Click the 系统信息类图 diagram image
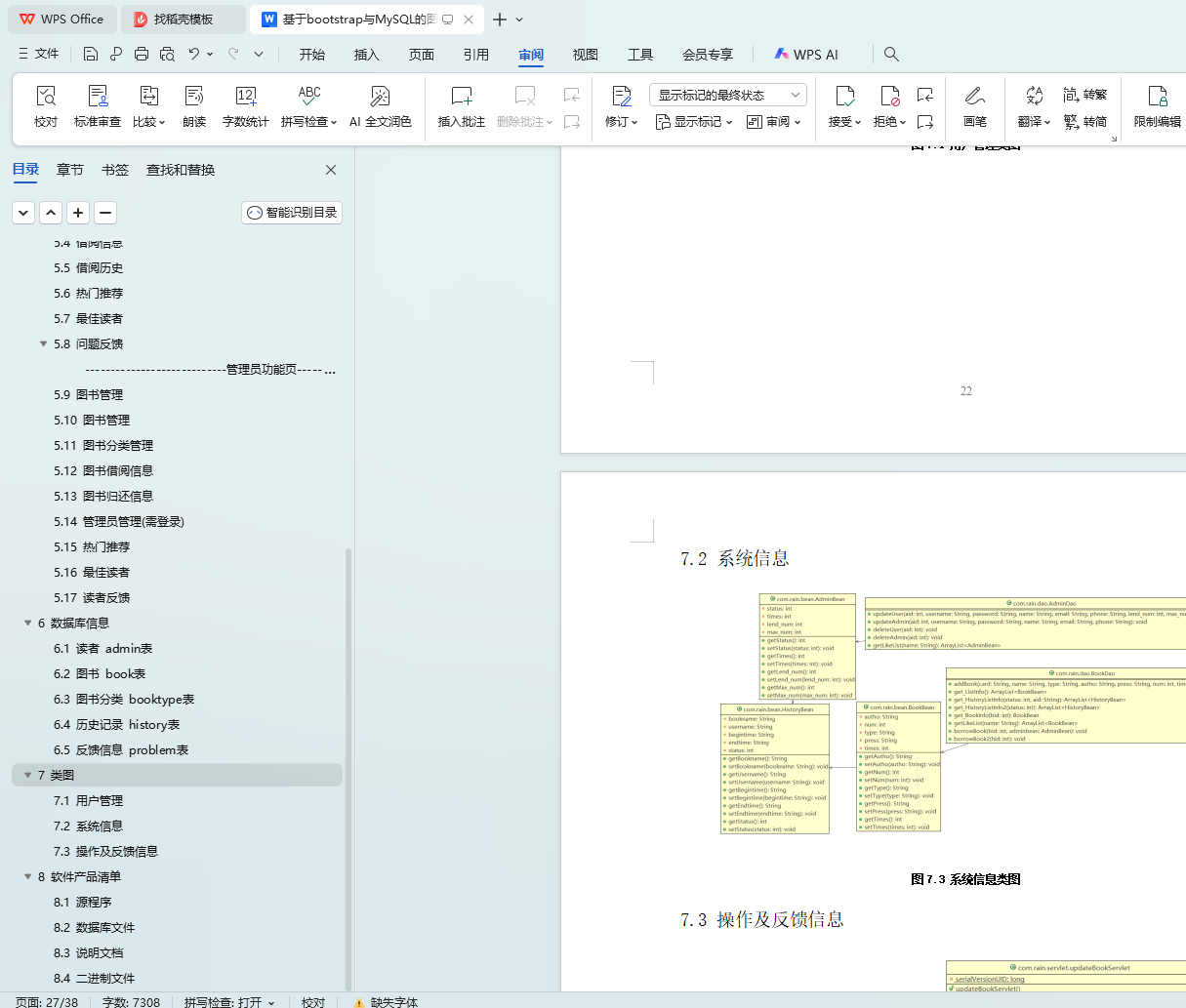 pos(952,714)
